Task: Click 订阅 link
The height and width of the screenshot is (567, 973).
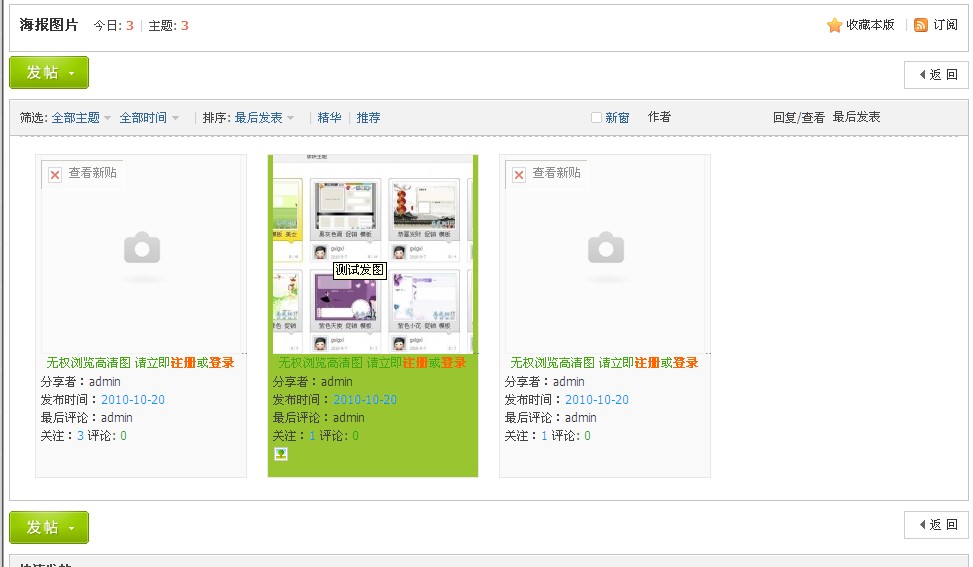Action: [x=945, y=25]
